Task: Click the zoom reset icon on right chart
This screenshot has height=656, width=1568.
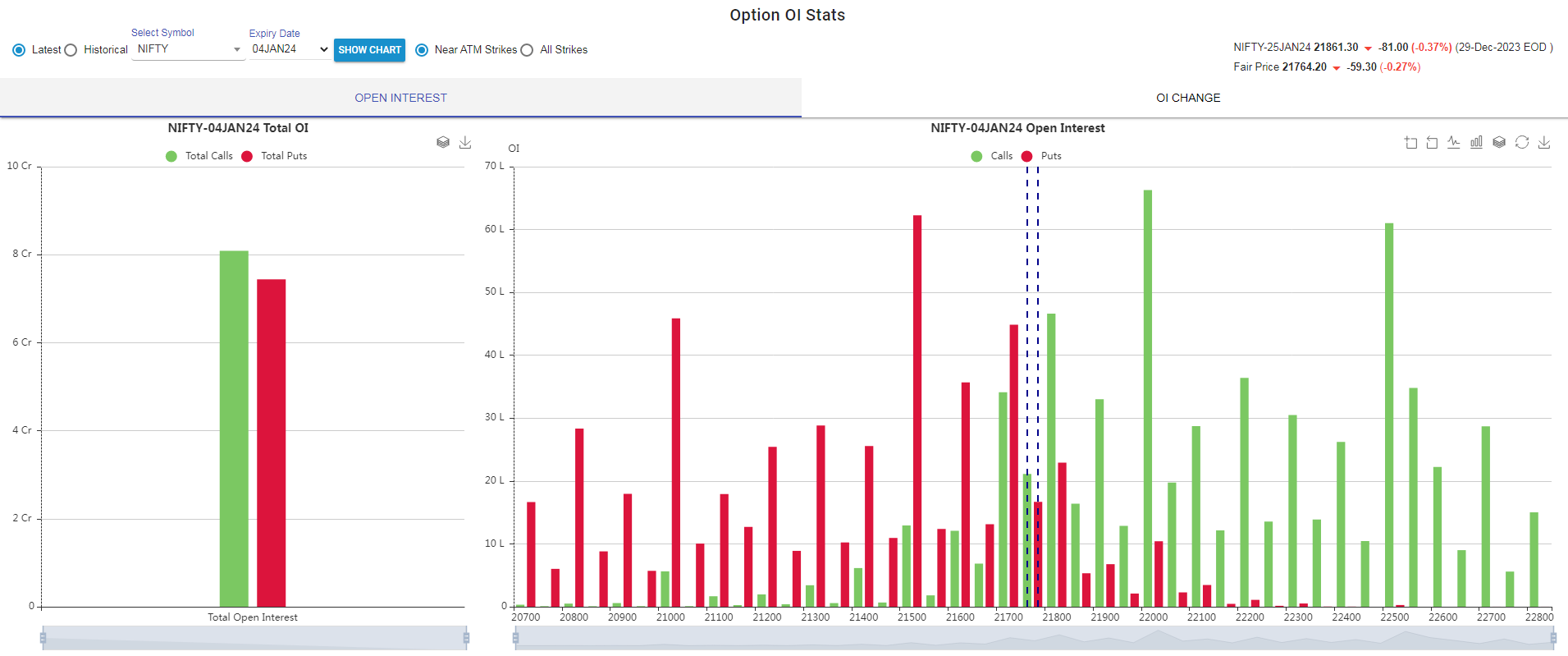Action: point(1432,143)
